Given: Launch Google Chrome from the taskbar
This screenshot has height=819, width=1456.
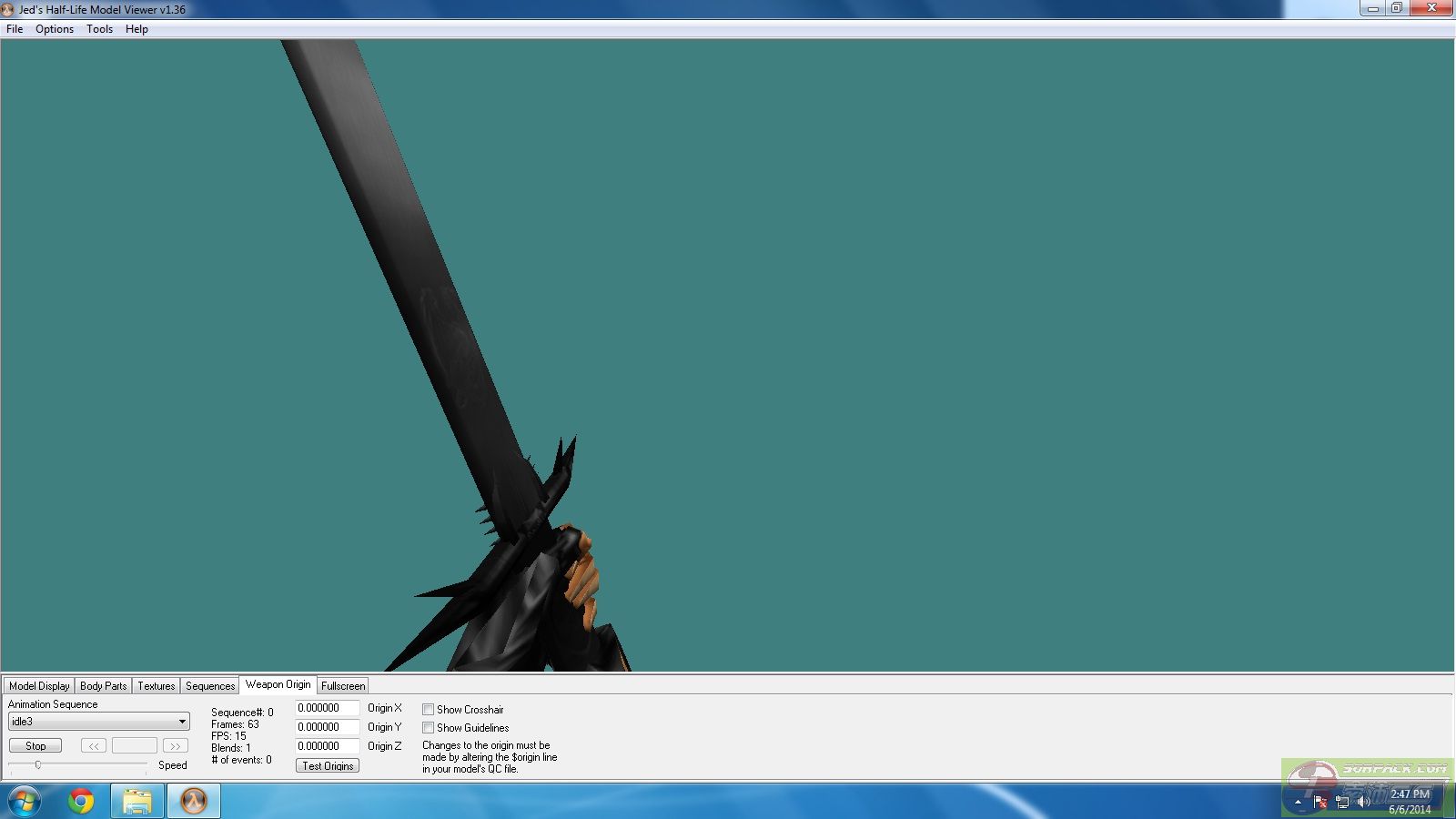Looking at the screenshot, I should point(81,801).
